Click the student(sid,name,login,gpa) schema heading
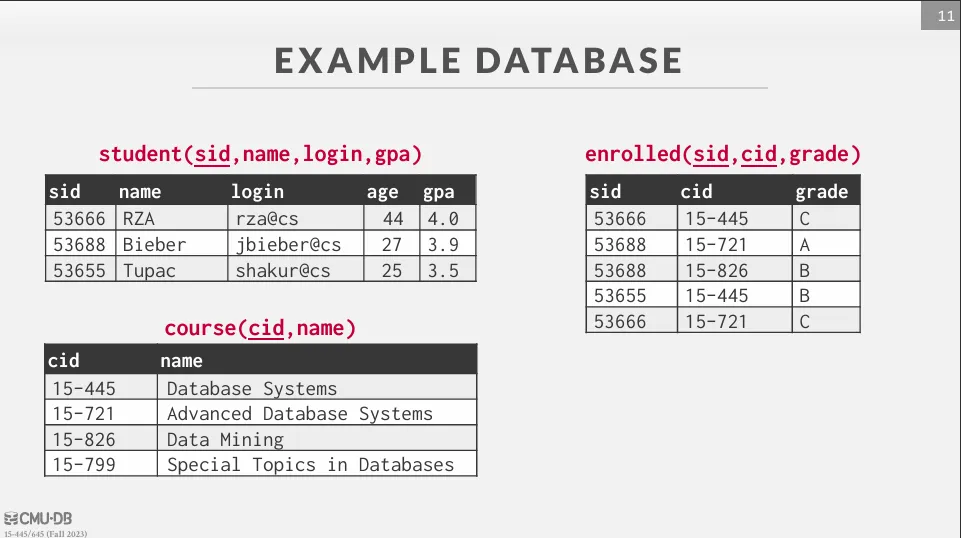 (x=261, y=154)
